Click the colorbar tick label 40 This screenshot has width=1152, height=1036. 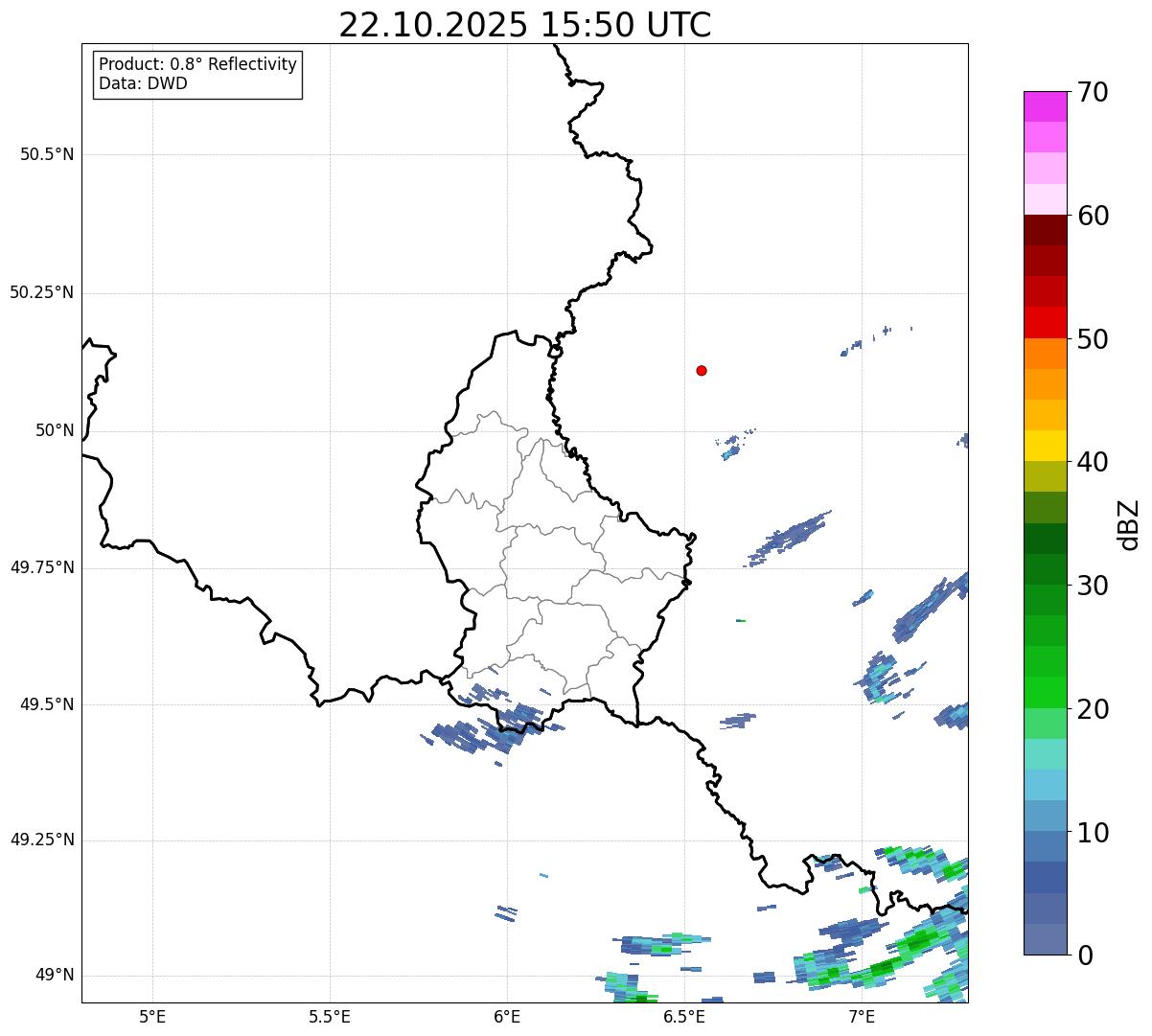pyautogui.click(x=1094, y=462)
